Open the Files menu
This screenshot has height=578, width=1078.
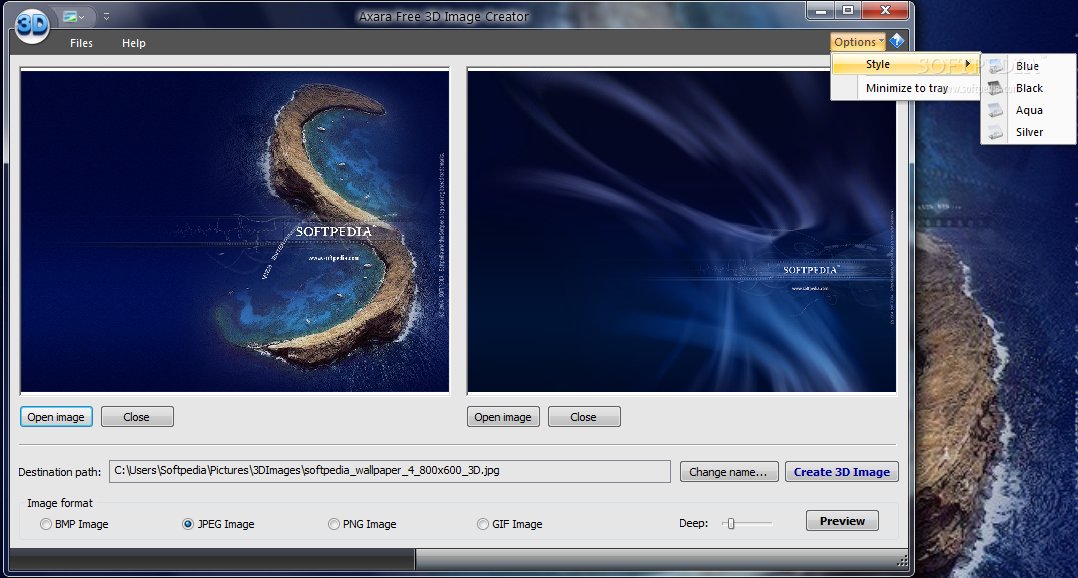click(x=80, y=43)
